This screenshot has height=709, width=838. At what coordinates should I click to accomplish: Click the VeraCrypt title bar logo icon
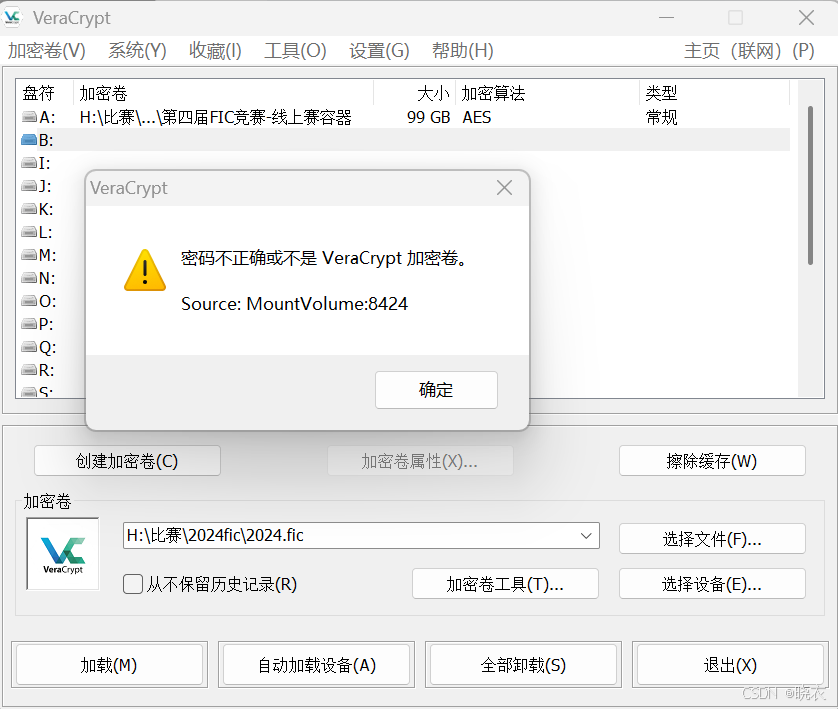pos(12,17)
